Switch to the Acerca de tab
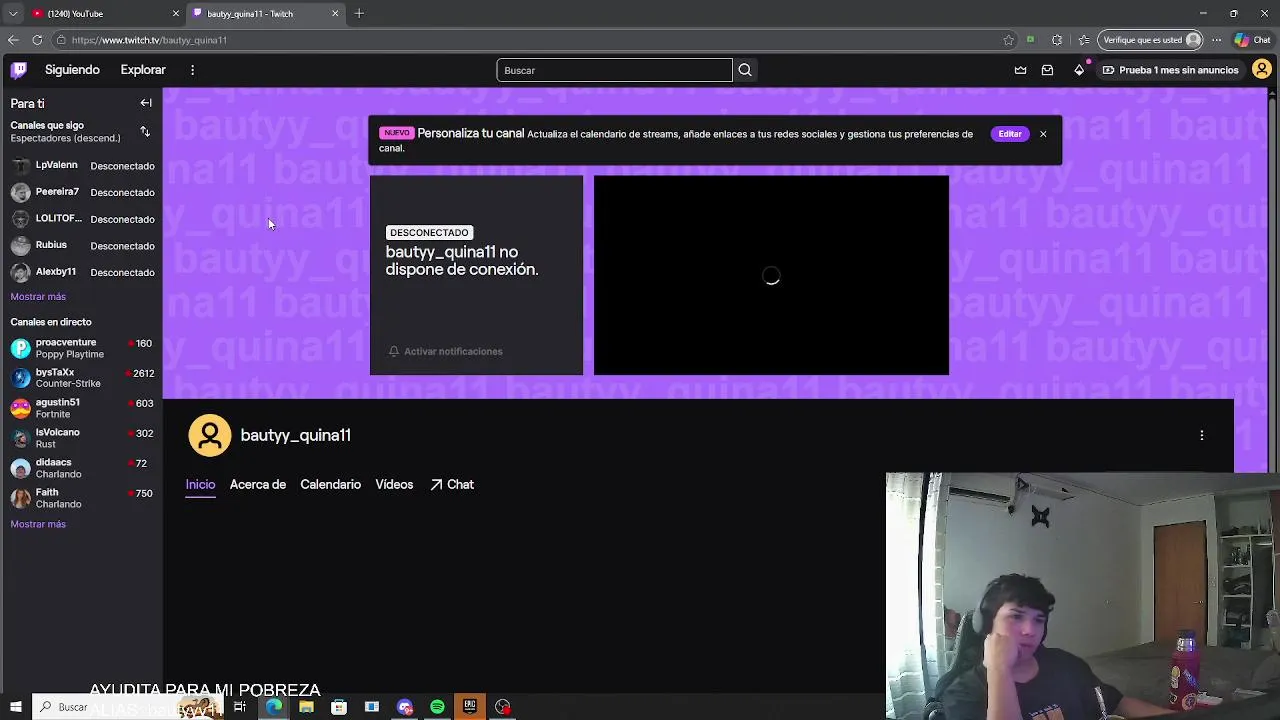Viewport: 1280px width, 720px height. click(258, 484)
